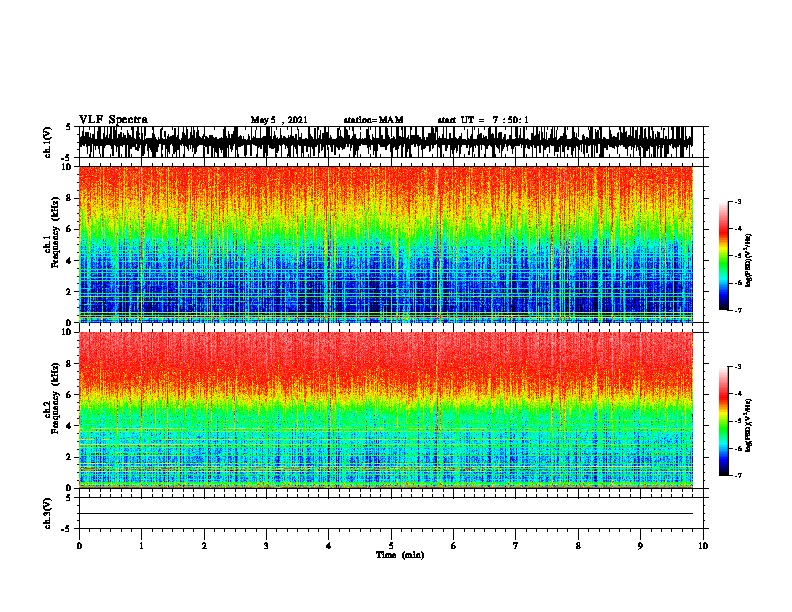
Task: Click the ch.2 spectrogram color scale bar
Action: [724, 421]
